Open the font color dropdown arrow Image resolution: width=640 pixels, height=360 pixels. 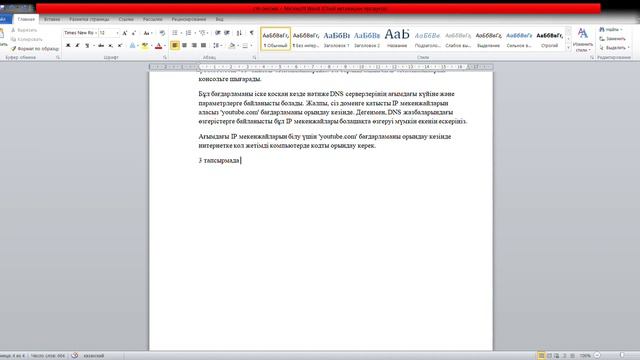tap(165, 46)
